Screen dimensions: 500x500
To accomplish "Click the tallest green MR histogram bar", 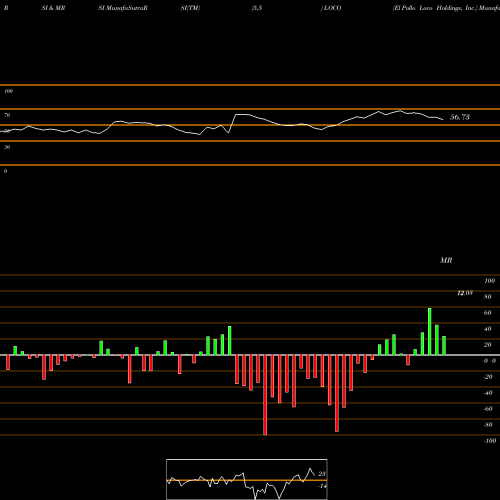I will [430, 331].
